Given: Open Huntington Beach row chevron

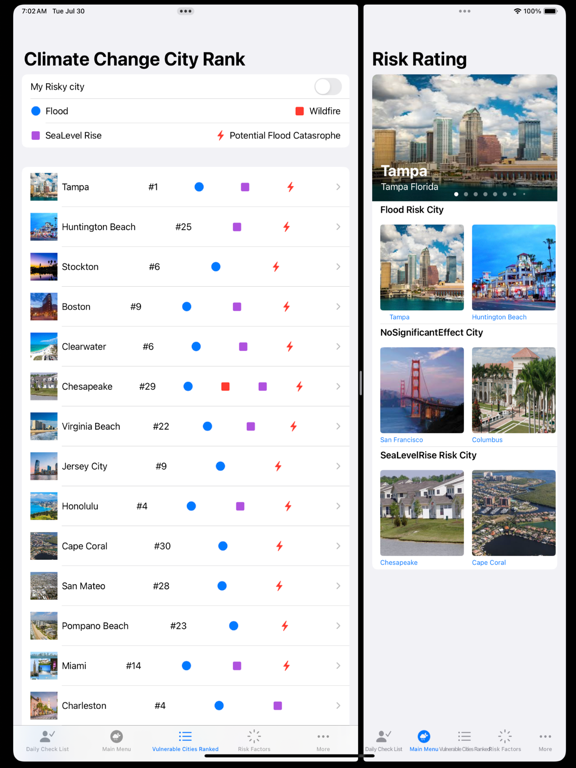Looking at the screenshot, I should tap(338, 227).
